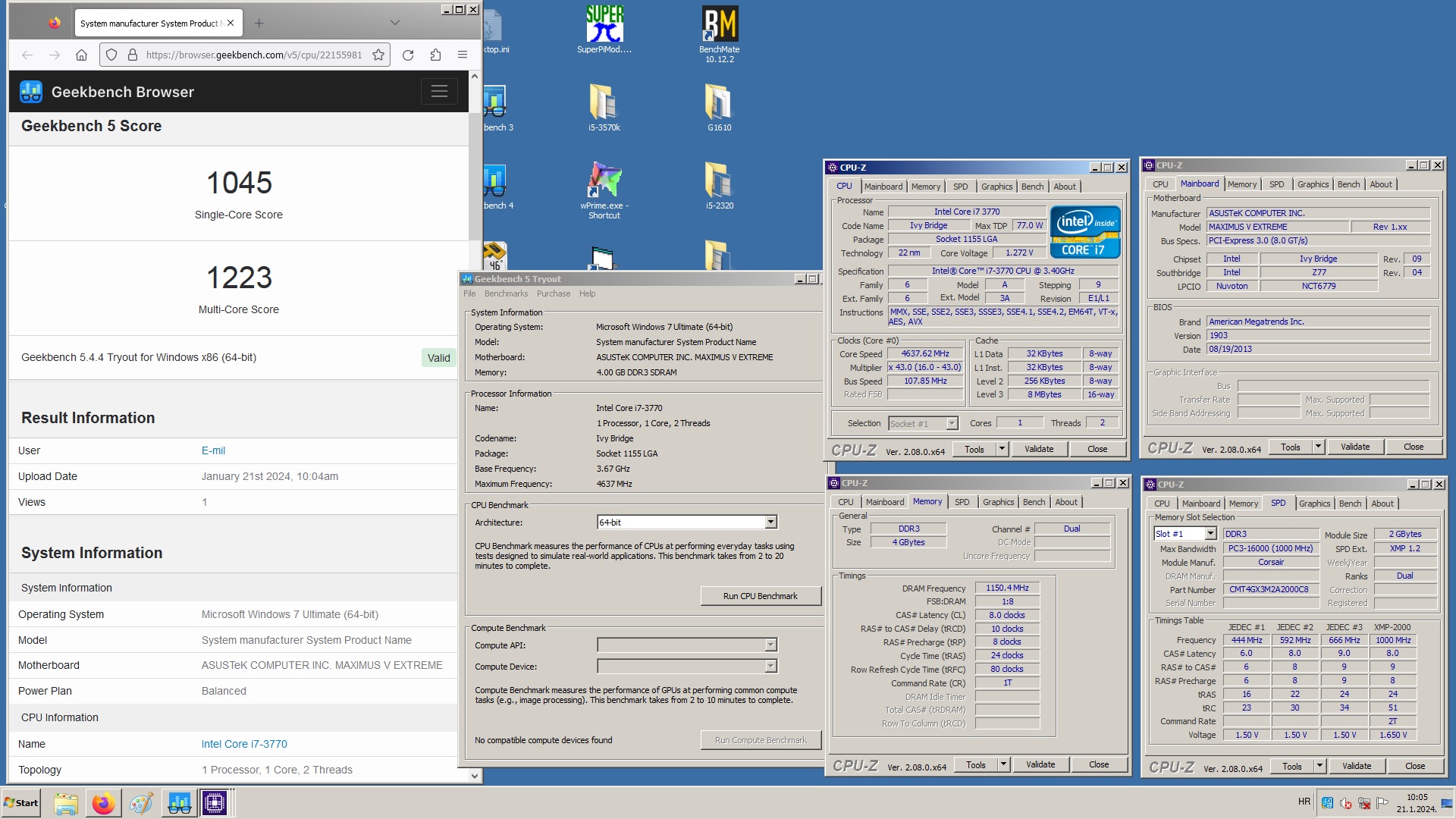Viewport: 1456px width, 819px height.
Task: Select the i5-2320 folder
Action: (x=720, y=186)
